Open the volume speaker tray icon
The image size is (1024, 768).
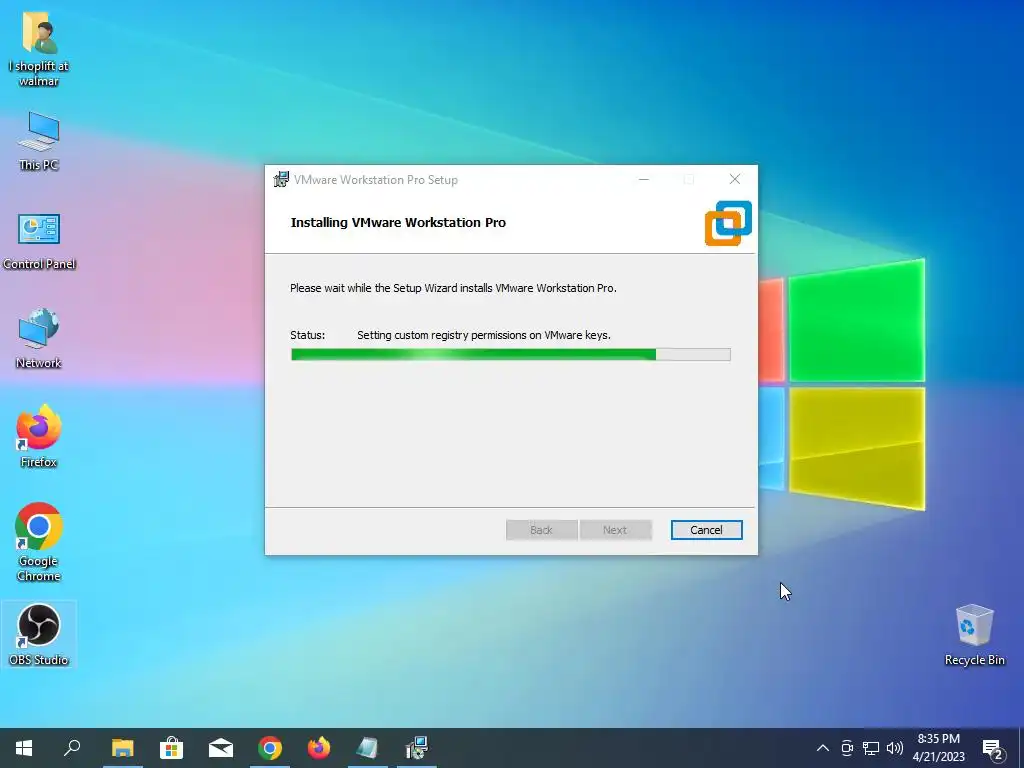point(895,748)
